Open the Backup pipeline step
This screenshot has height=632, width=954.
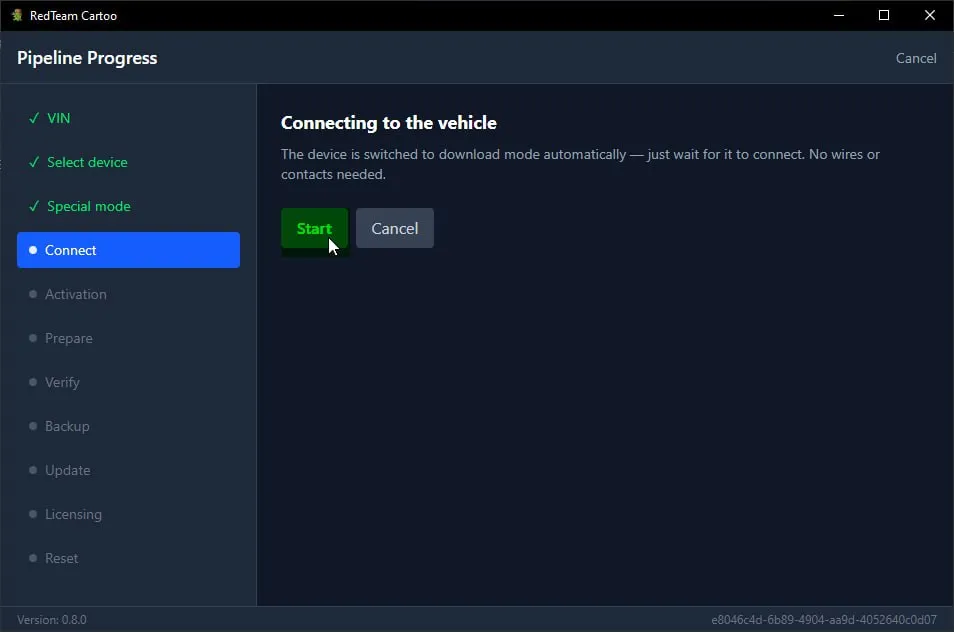click(128, 426)
